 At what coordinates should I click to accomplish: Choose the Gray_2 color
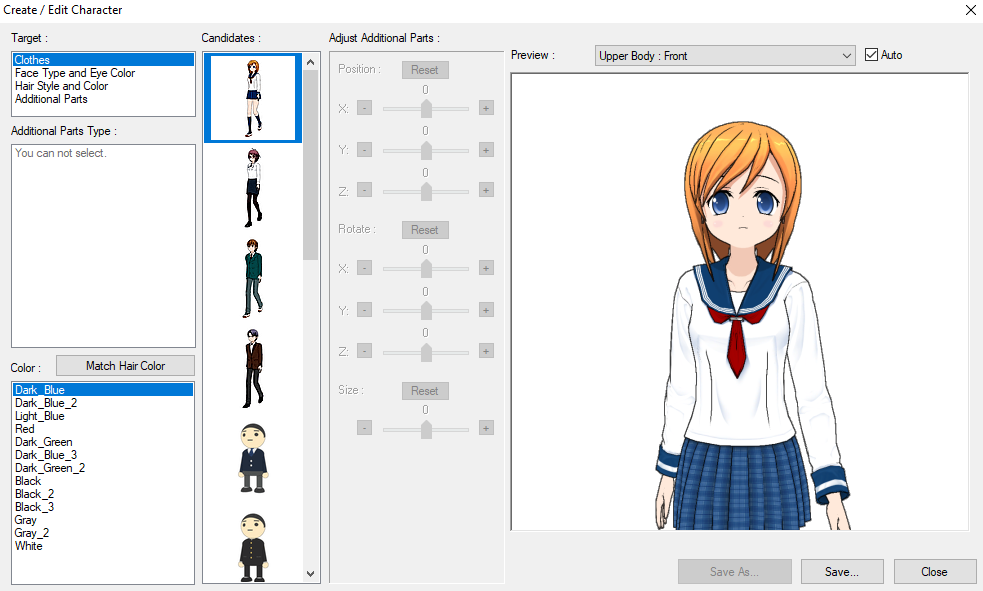click(103, 533)
